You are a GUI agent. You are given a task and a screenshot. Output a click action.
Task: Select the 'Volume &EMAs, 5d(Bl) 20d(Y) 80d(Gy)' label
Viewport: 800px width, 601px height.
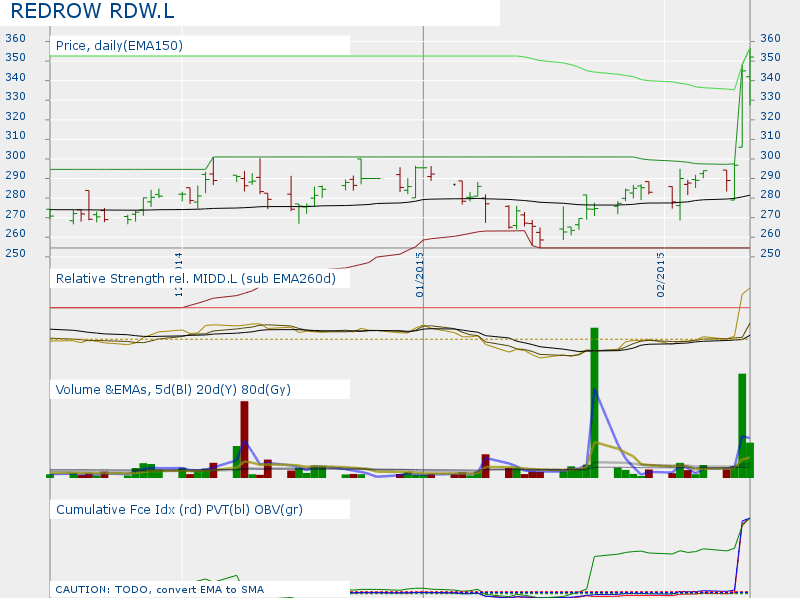[x=173, y=390]
